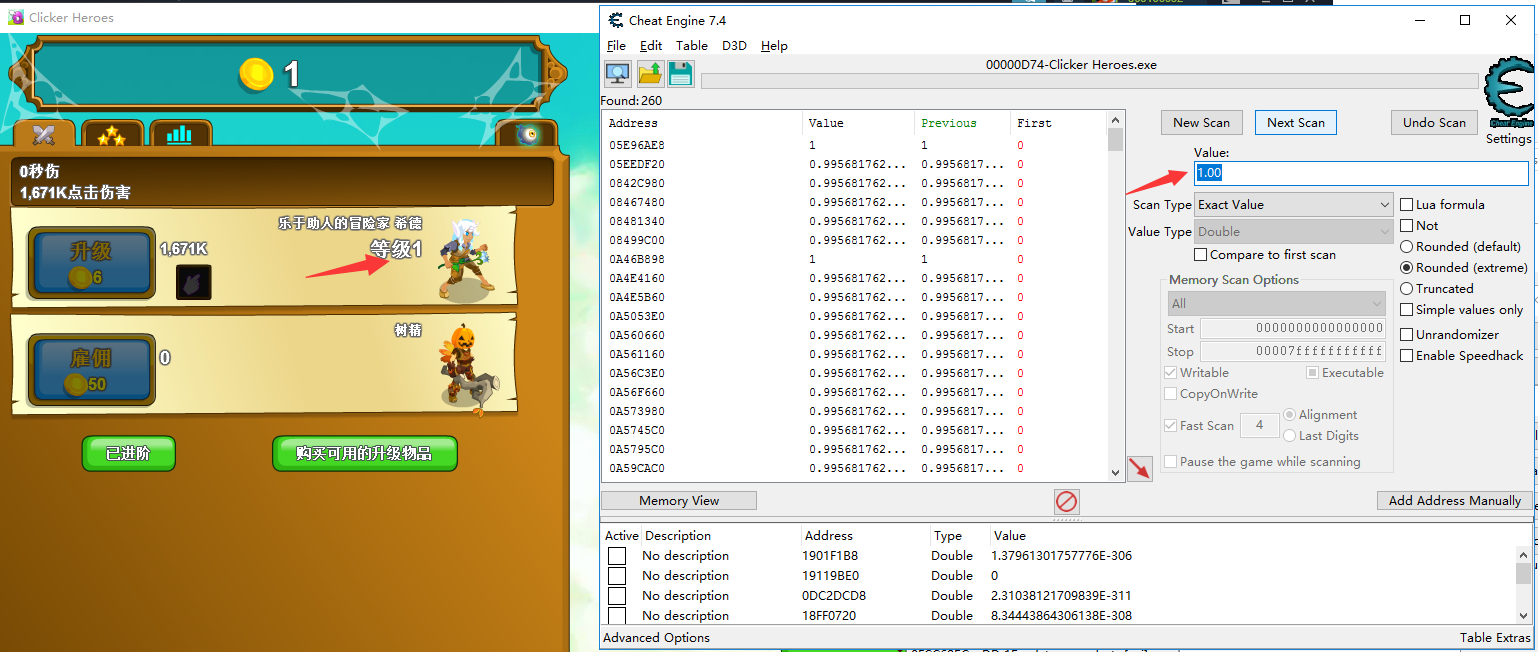The height and width of the screenshot is (652, 1538).
Task: Click the green 已进阶 button
Action: 128,453
